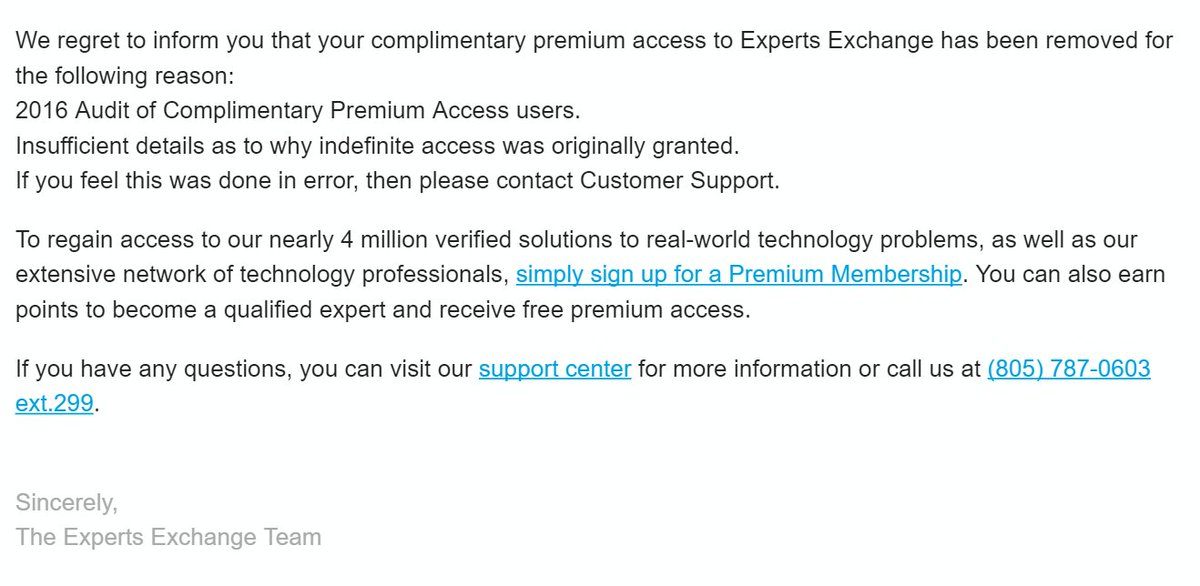The height and width of the screenshot is (586, 1200).
Task: Click the "You can also earn" text
Action: [1070, 274]
